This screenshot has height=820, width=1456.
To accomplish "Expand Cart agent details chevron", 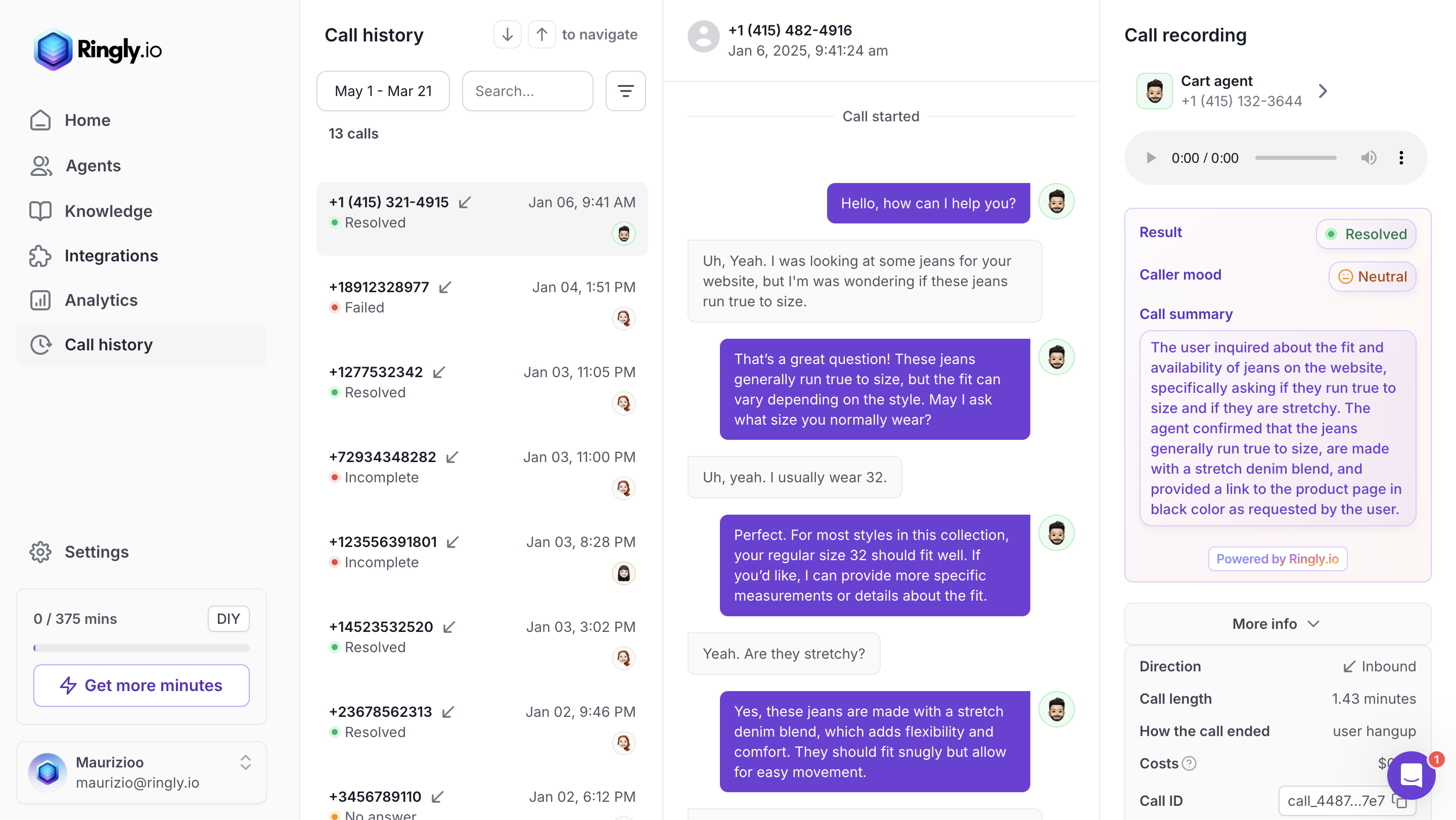I will (x=1323, y=91).
